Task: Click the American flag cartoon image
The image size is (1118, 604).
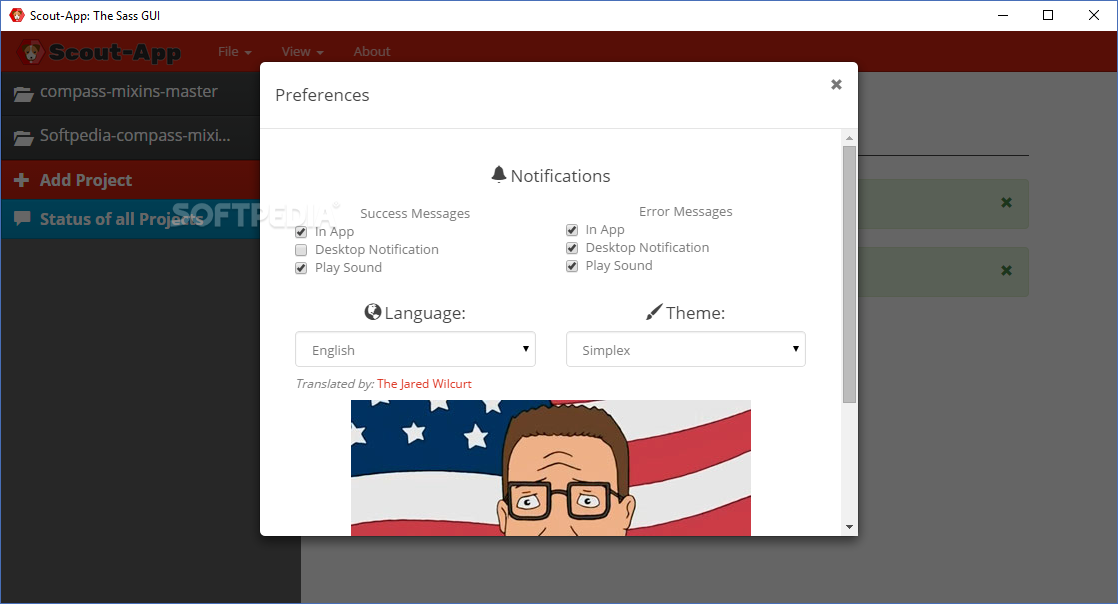Action: click(550, 468)
